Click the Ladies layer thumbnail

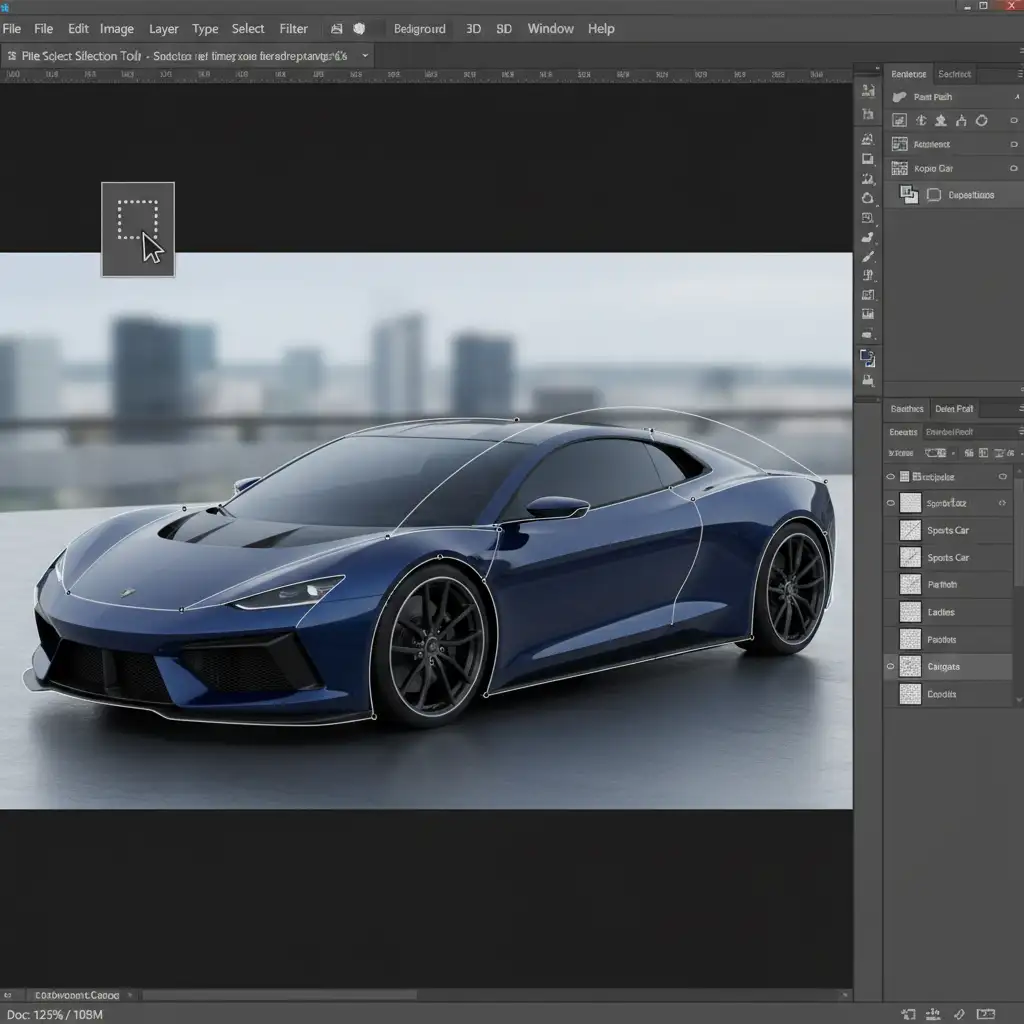point(910,612)
